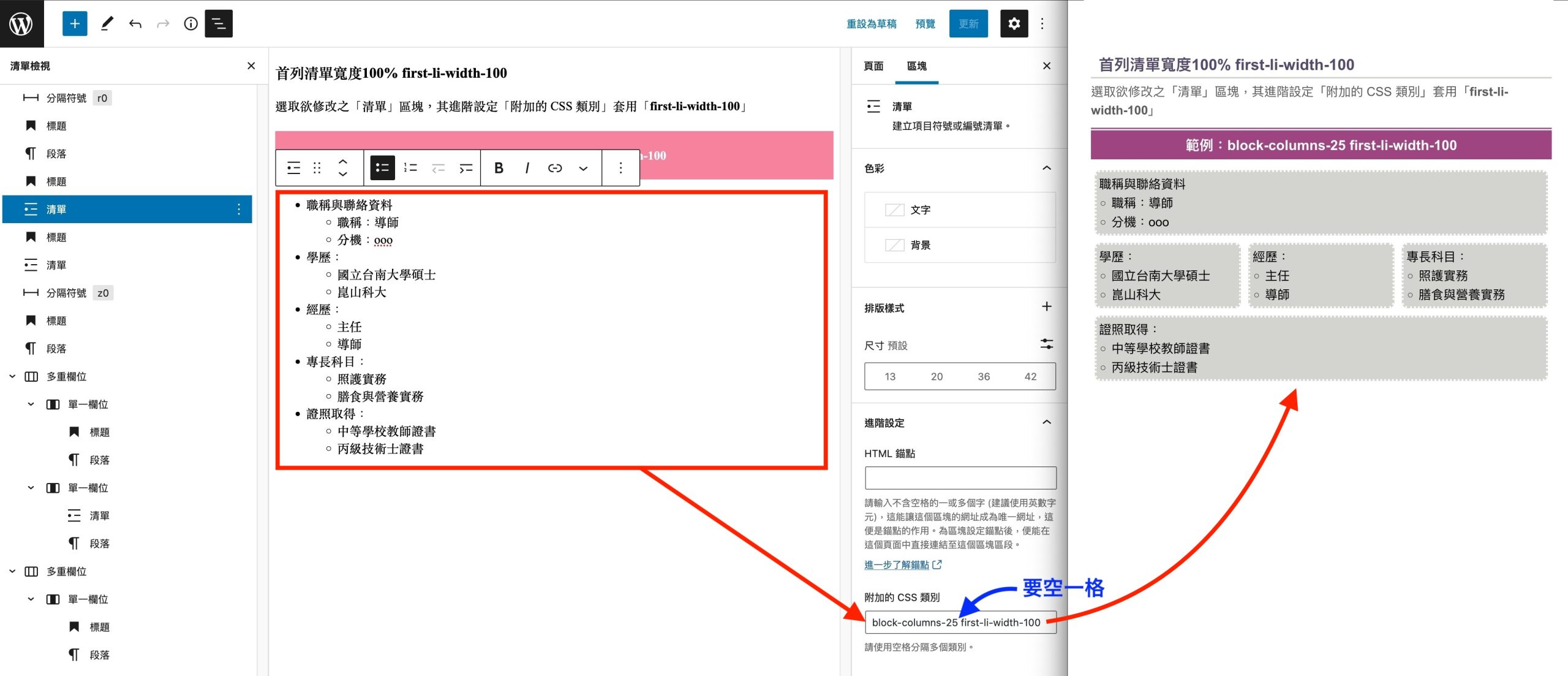Click the WordPress logo icon
Screen dimensions: 1568x676
pyautogui.click(x=21, y=23)
